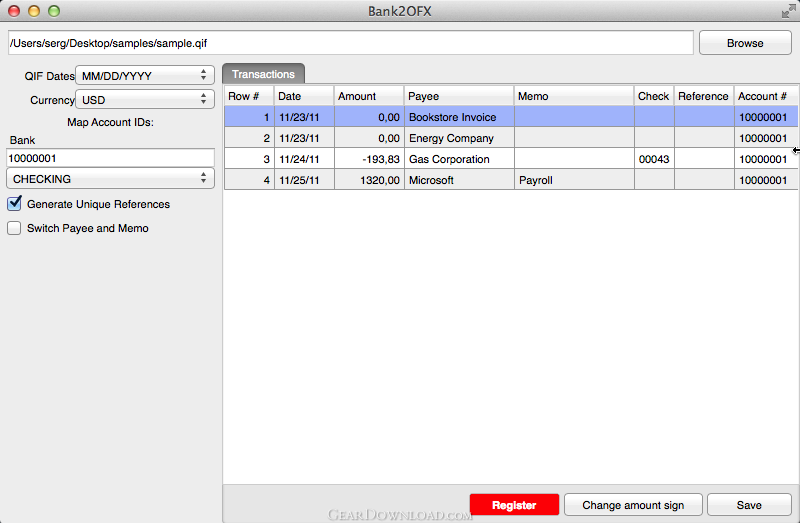Click row number 3 cell

click(249, 159)
